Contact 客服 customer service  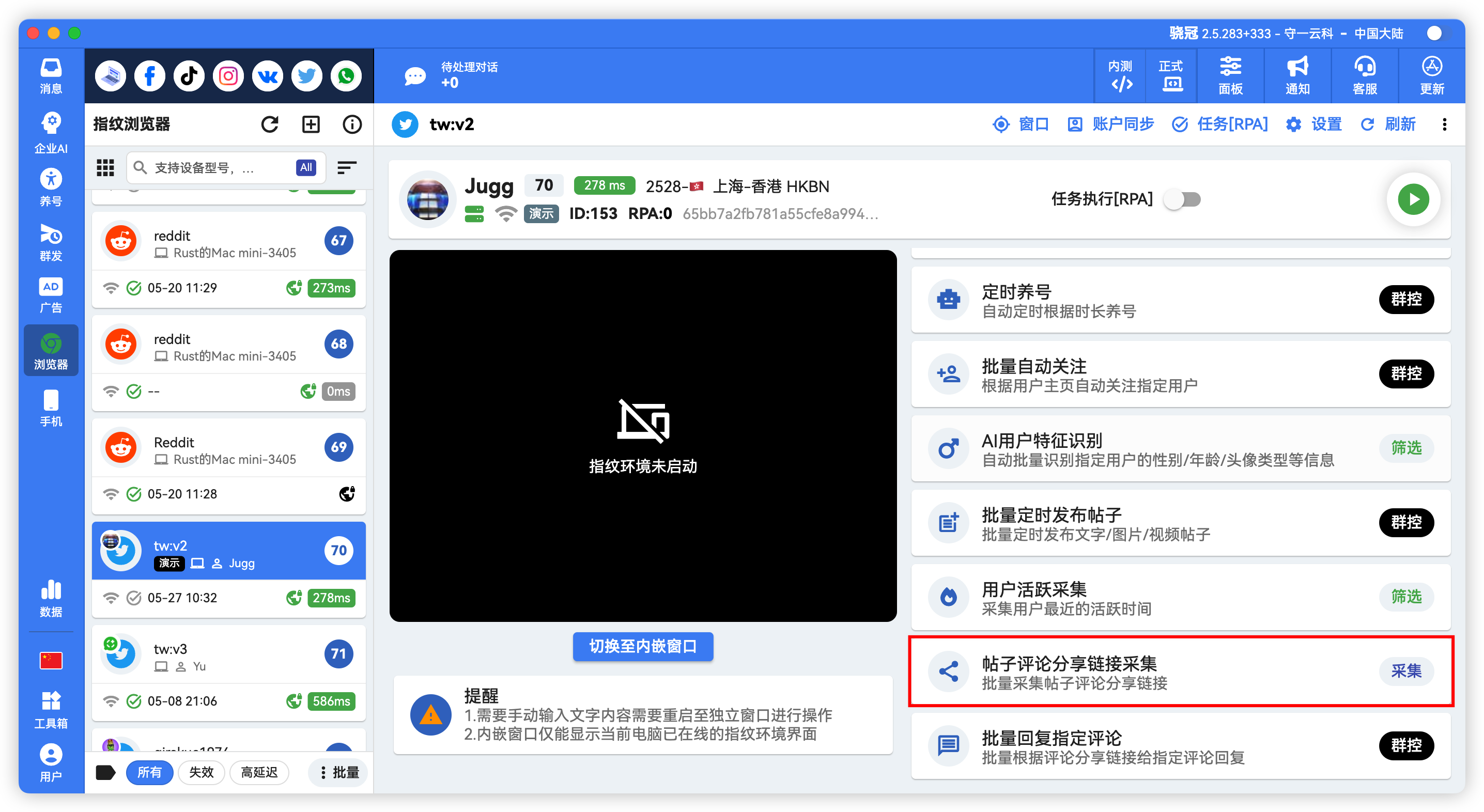(1365, 76)
